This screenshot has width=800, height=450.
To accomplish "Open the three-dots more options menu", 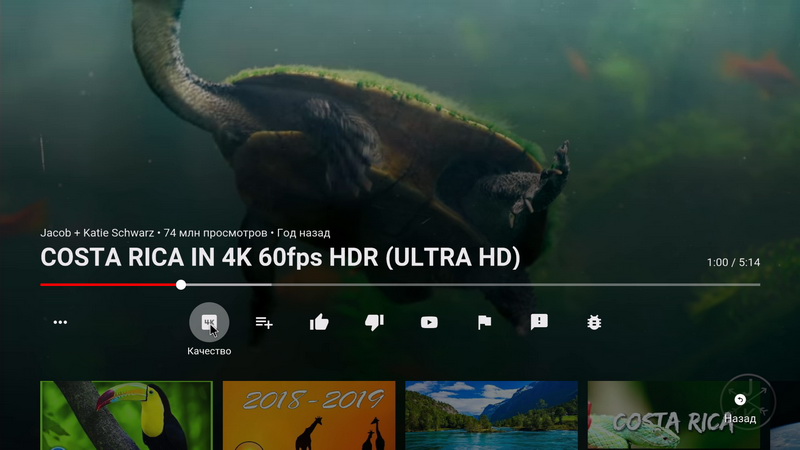I will (60, 322).
